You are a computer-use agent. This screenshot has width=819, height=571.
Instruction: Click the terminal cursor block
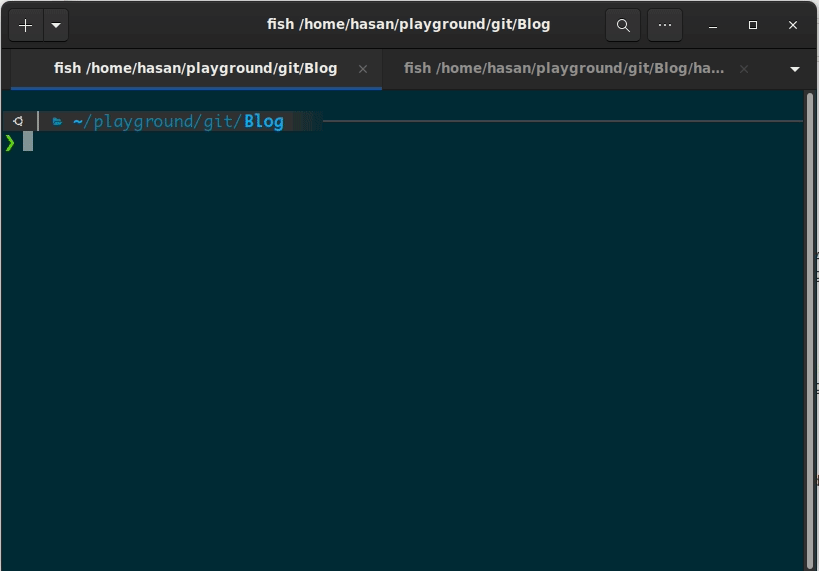click(28, 142)
